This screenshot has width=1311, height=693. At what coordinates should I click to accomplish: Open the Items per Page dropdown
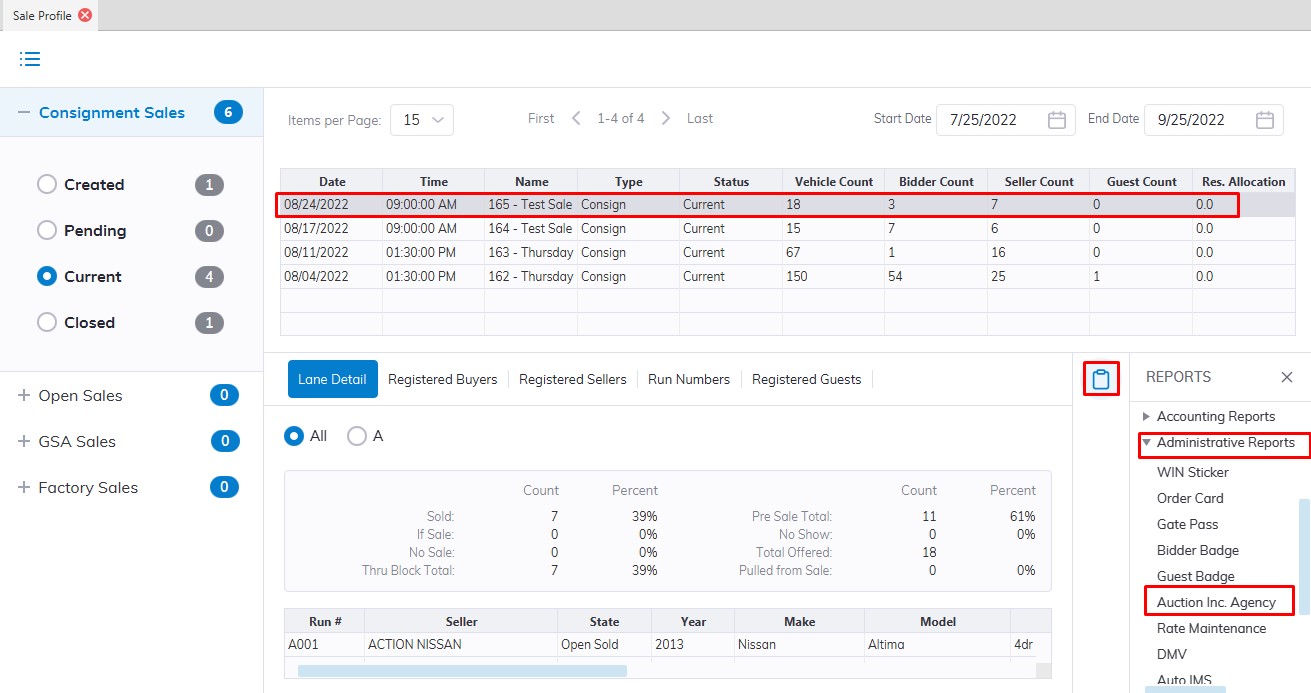point(422,120)
